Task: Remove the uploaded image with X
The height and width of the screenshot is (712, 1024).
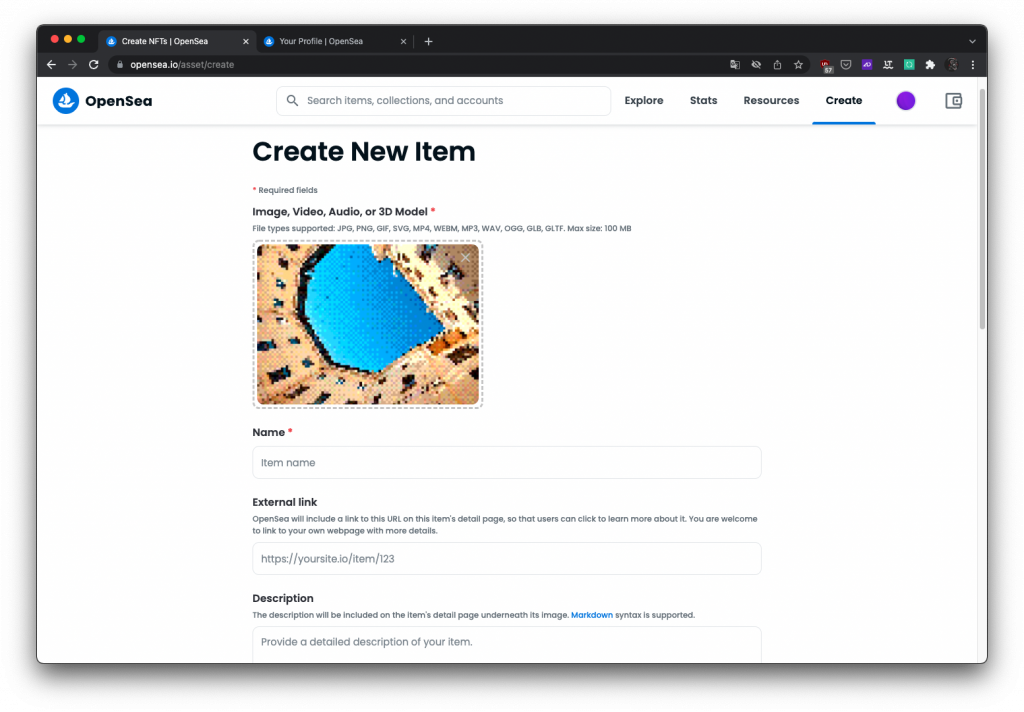Action: click(x=465, y=258)
